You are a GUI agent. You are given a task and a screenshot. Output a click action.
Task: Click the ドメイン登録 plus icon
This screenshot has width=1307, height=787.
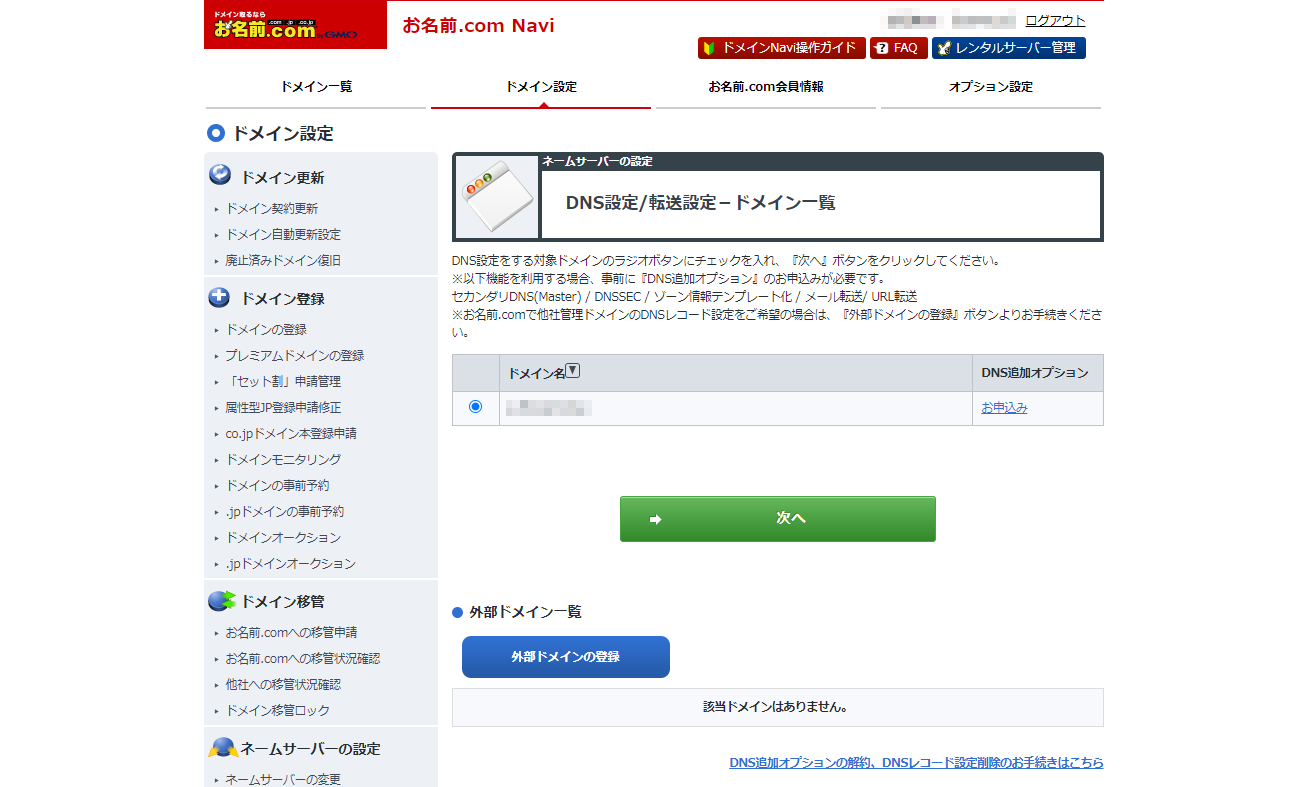click(x=220, y=298)
